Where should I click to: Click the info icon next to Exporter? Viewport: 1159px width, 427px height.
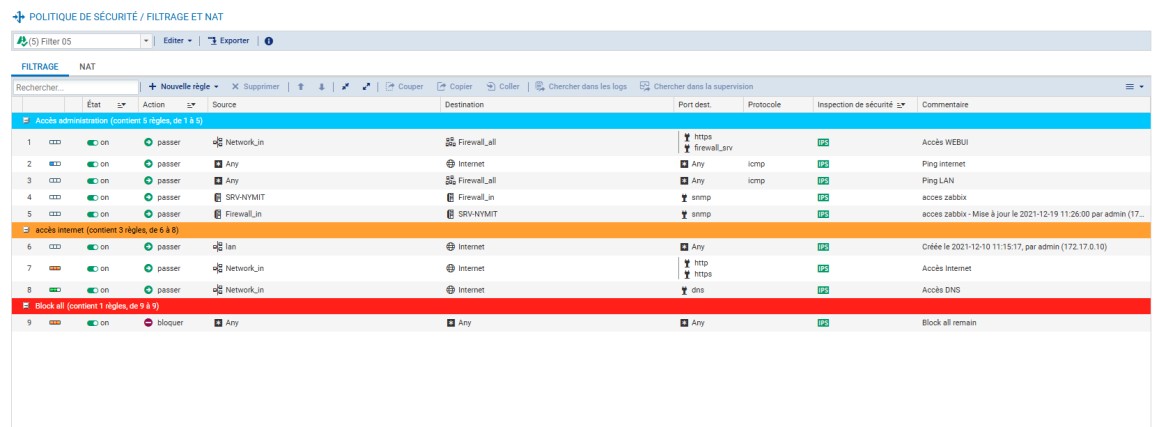point(269,41)
